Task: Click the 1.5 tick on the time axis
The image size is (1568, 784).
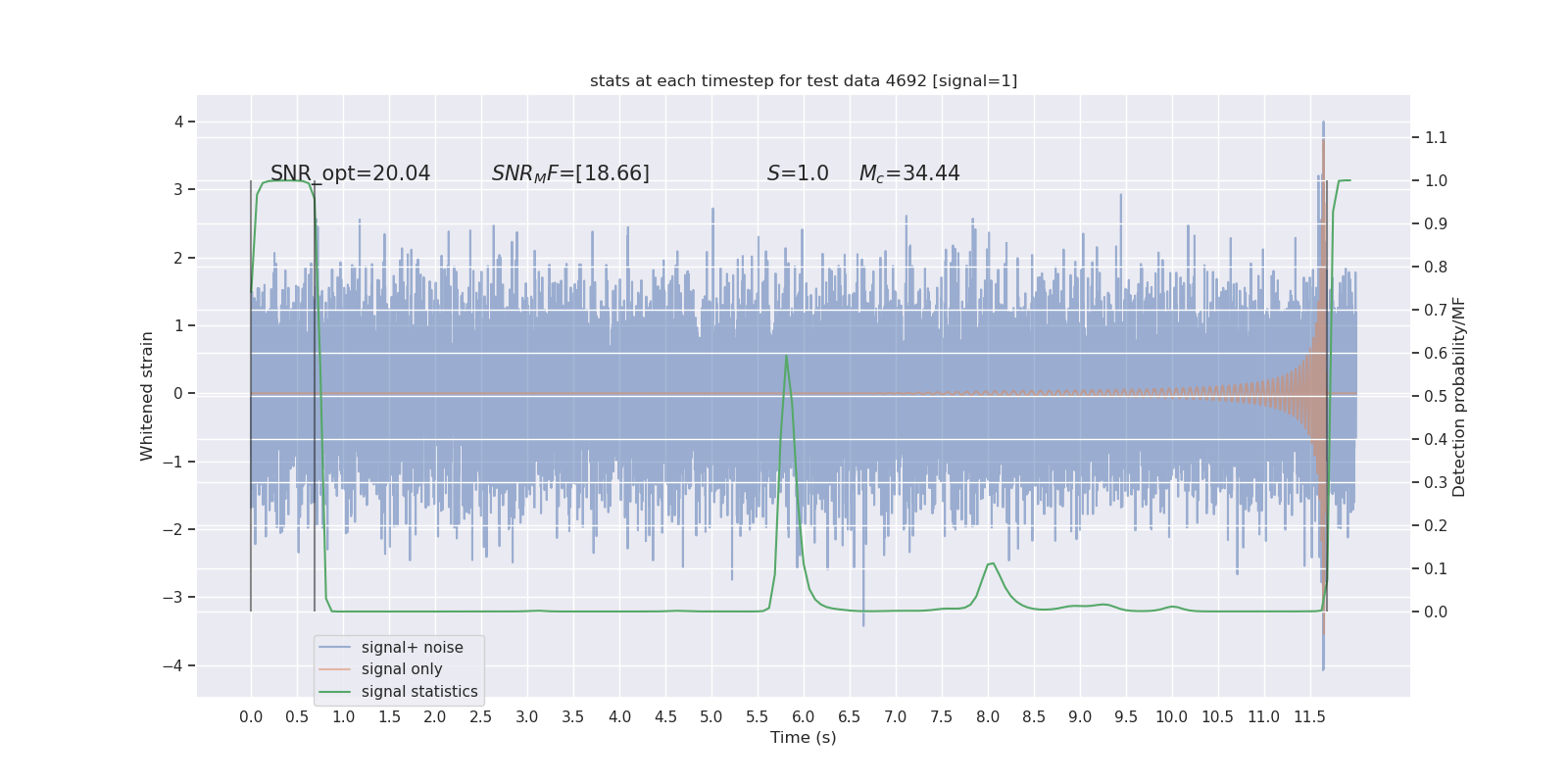Action: tap(389, 716)
